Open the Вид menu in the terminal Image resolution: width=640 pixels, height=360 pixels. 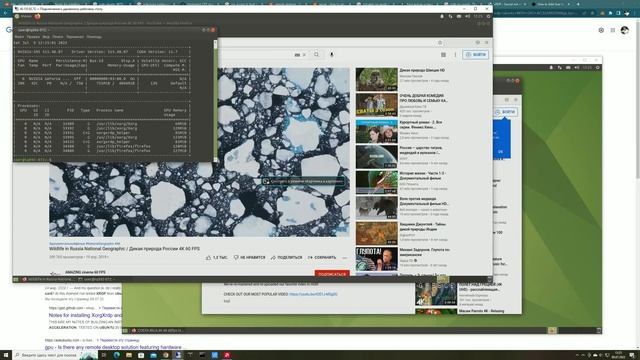pyautogui.click(x=46, y=37)
